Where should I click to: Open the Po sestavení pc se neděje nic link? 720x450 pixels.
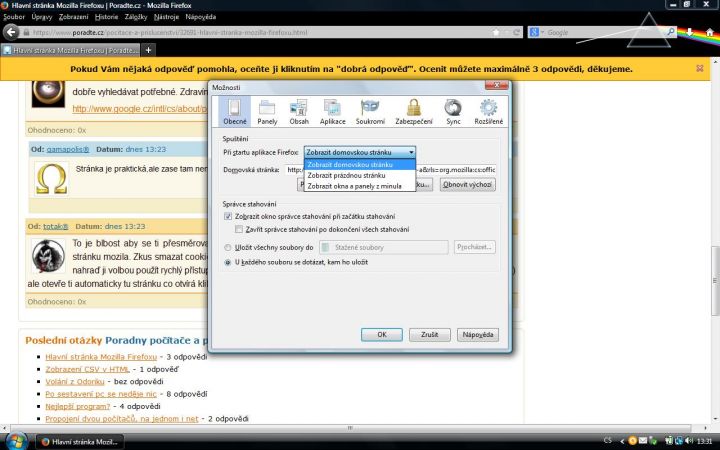click(x=101, y=394)
